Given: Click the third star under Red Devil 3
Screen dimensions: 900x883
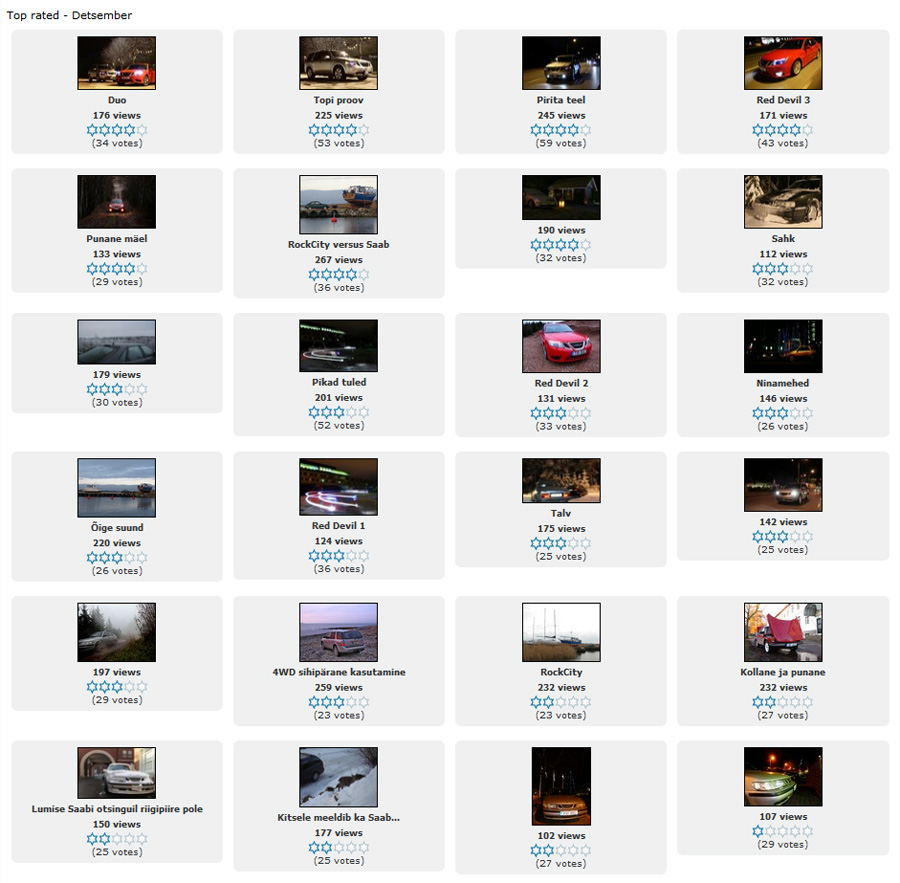Looking at the screenshot, I should coord(783,130).
